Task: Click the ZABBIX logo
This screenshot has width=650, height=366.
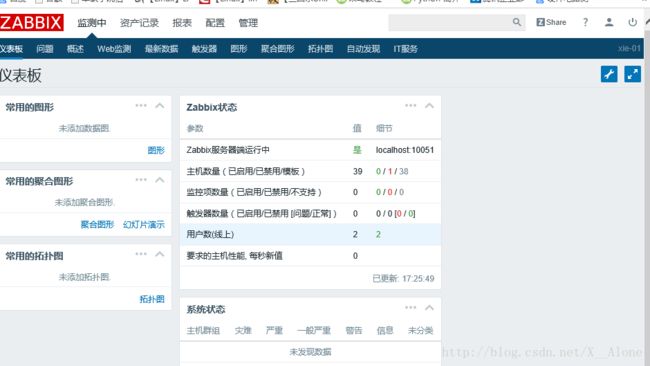Action: pos(32,22)
